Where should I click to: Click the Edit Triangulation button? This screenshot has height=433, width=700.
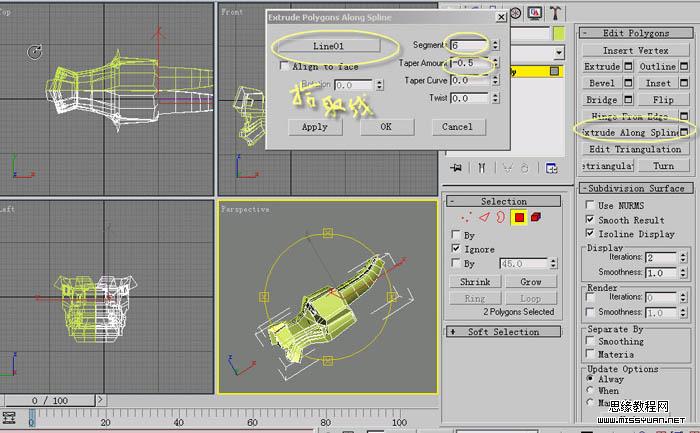pos(636,149)
